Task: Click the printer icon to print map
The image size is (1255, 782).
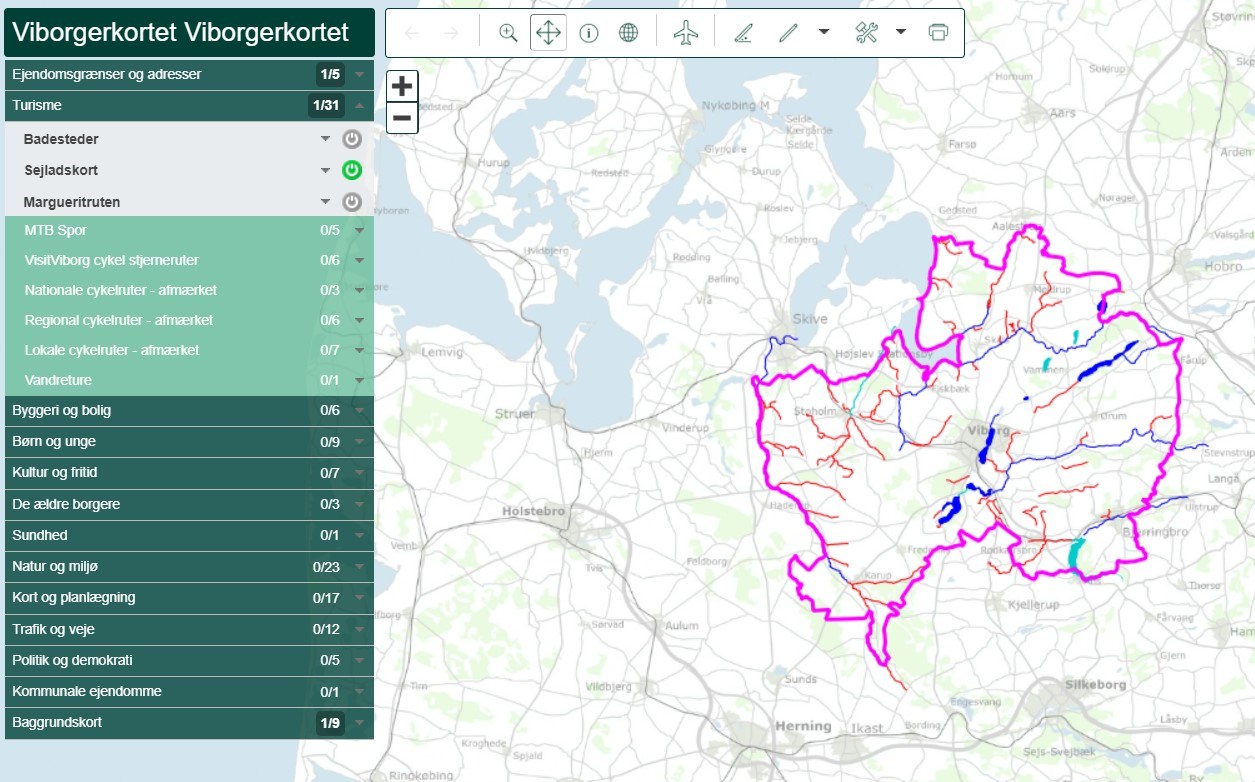Action: [x=937, y=33]
